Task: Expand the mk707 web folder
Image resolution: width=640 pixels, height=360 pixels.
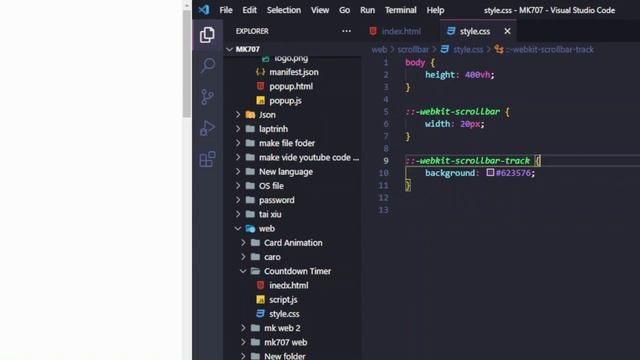Action: 243,342
